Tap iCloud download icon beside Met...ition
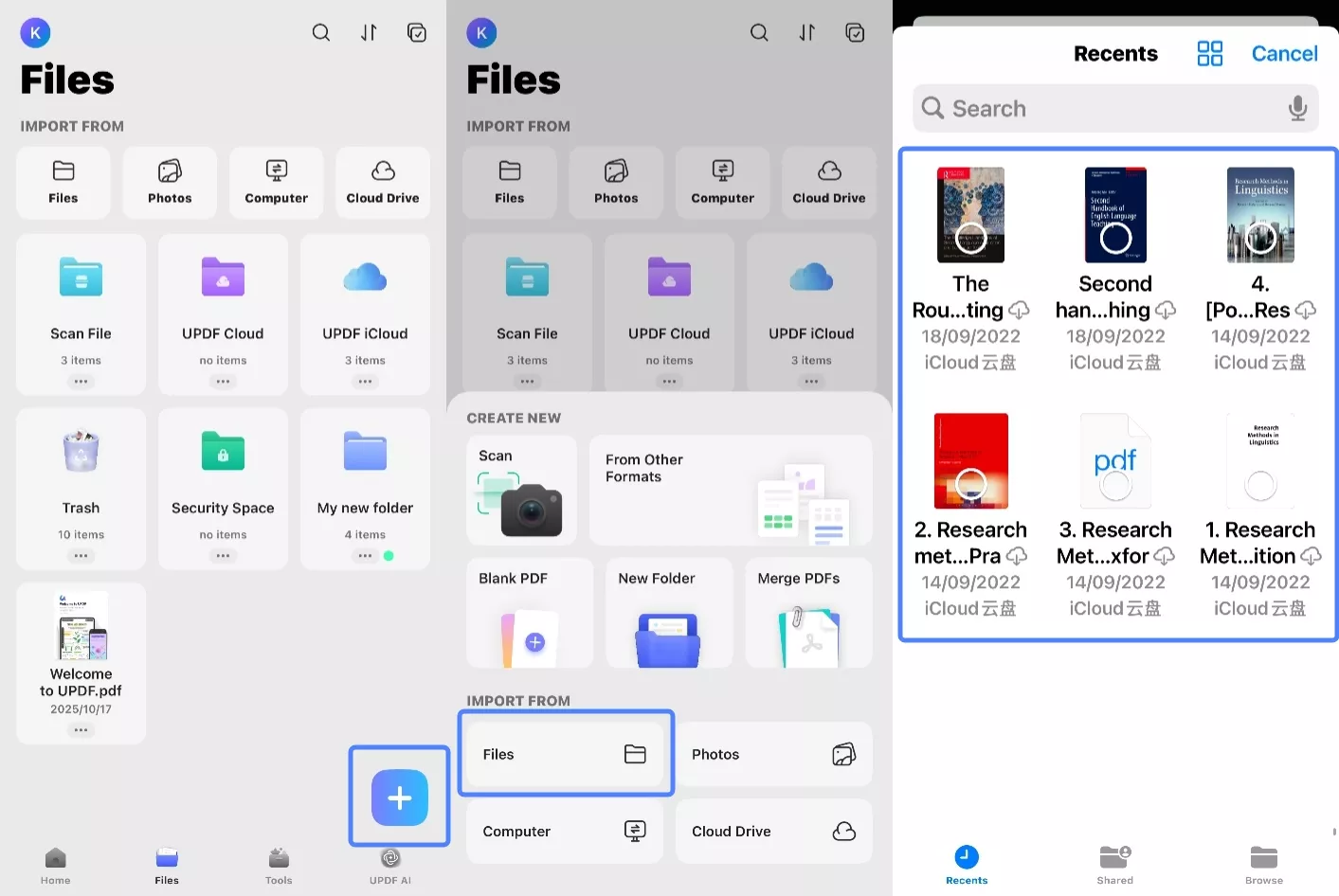Screen dimensions: 1339x896 click(x=1312, y=556)
